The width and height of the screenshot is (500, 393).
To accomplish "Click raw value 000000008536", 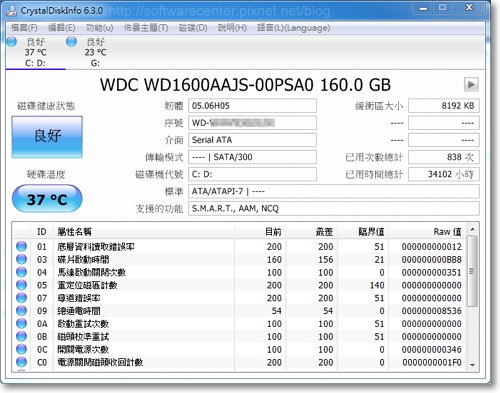I will [431, 311].
